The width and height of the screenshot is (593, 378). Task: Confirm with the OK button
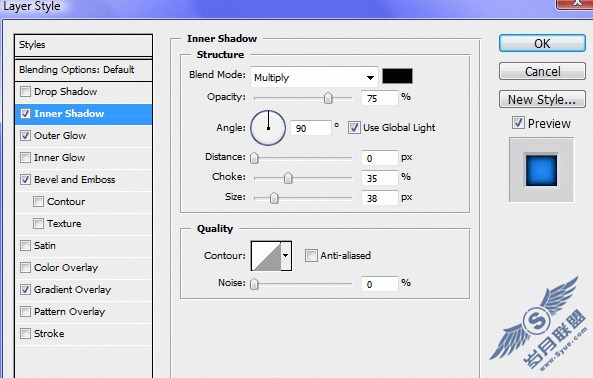tap(542, 43)
